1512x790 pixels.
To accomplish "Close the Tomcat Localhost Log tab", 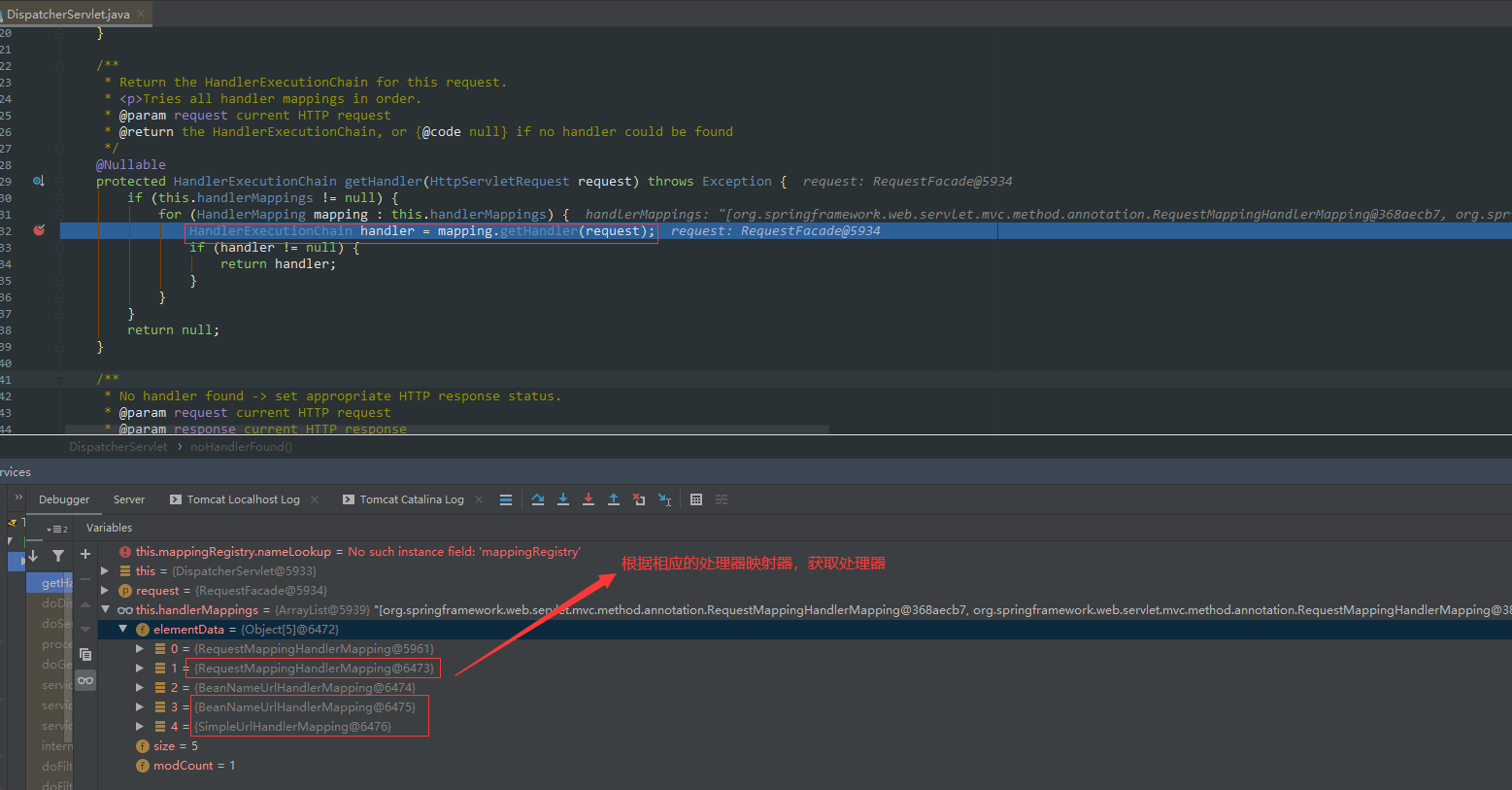I will (315, 499).
